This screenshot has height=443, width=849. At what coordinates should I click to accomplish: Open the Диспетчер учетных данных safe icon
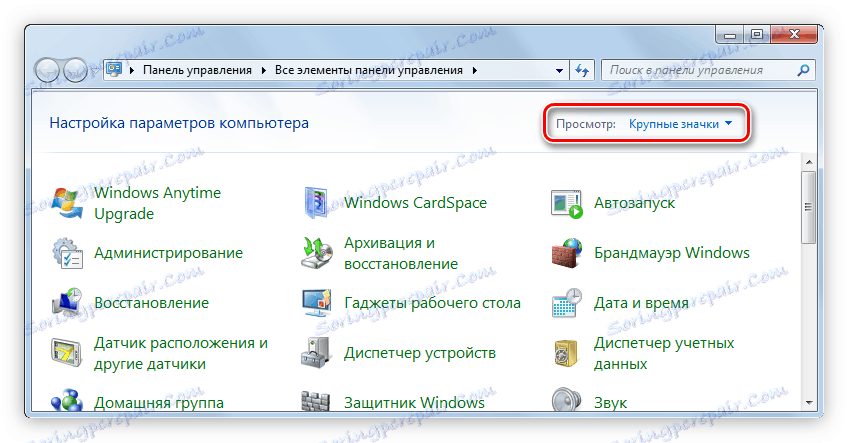click(x=566, y=353)
